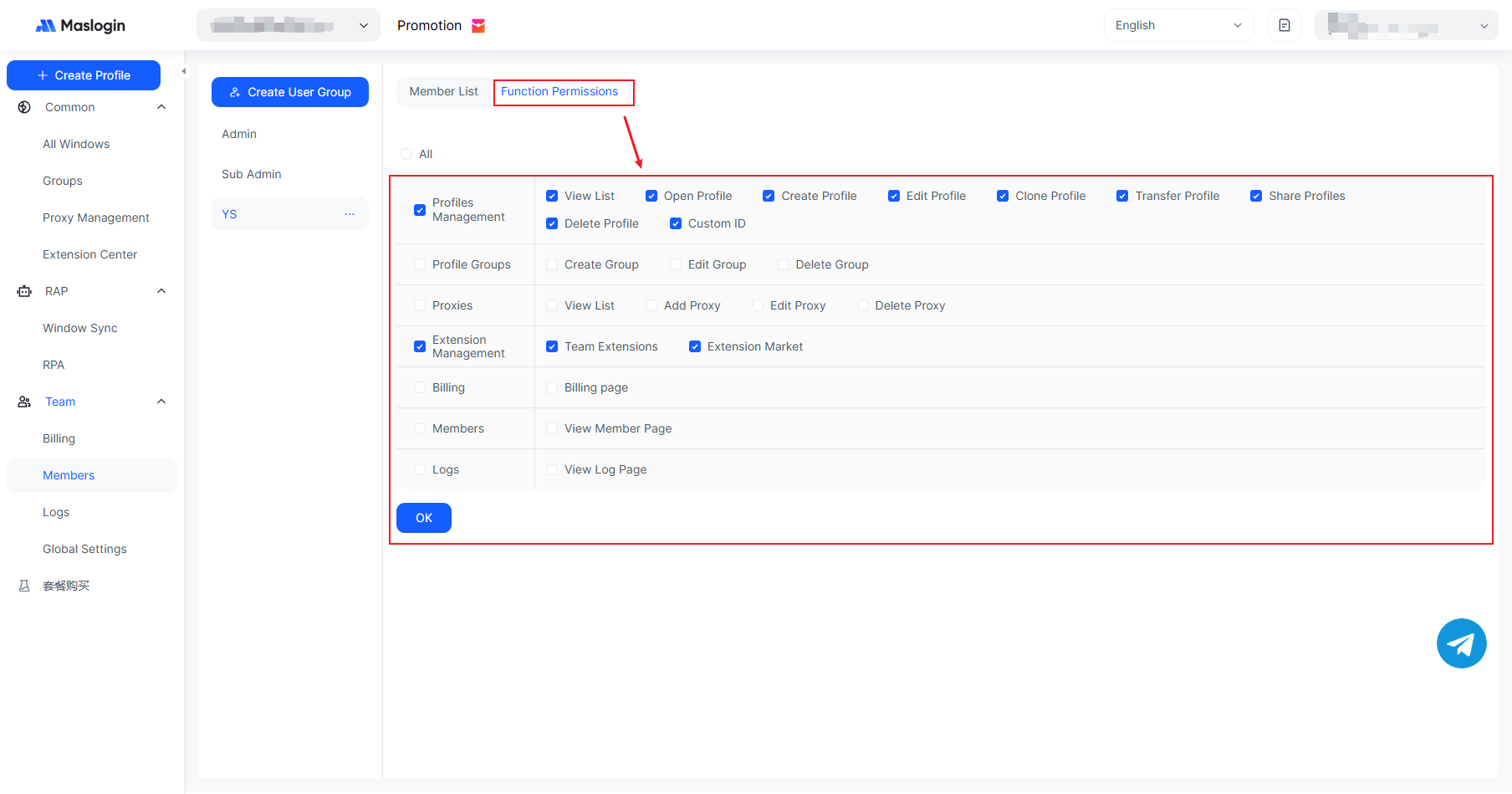Screen dimensions: 1512x794
Task: Open the document icon in top bar
Action: pyautogui.click(x=1284, y=25)
